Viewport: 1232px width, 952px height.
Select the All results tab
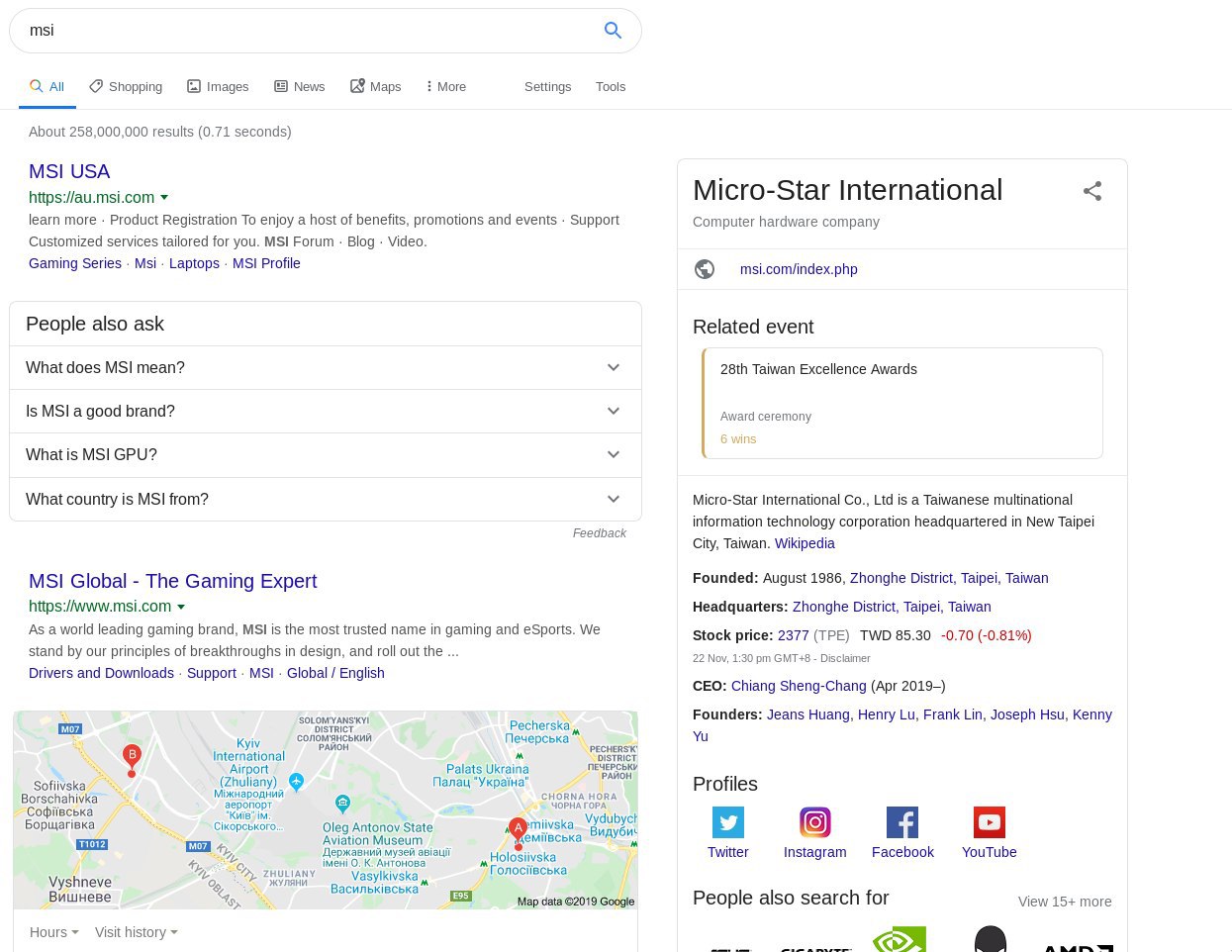pyautogui.click(x=47, y=87)
